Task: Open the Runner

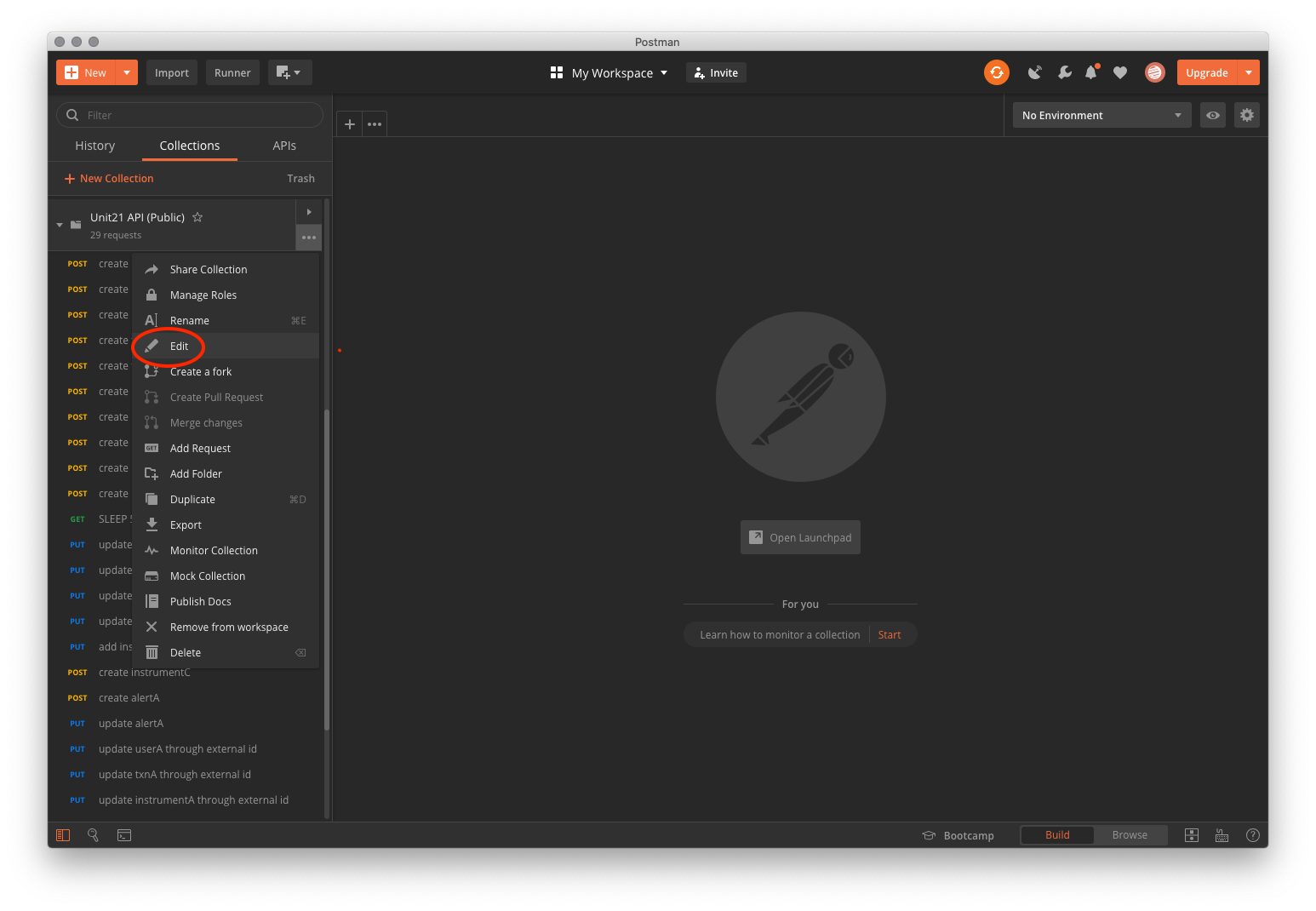Action: tap(232, 72)
